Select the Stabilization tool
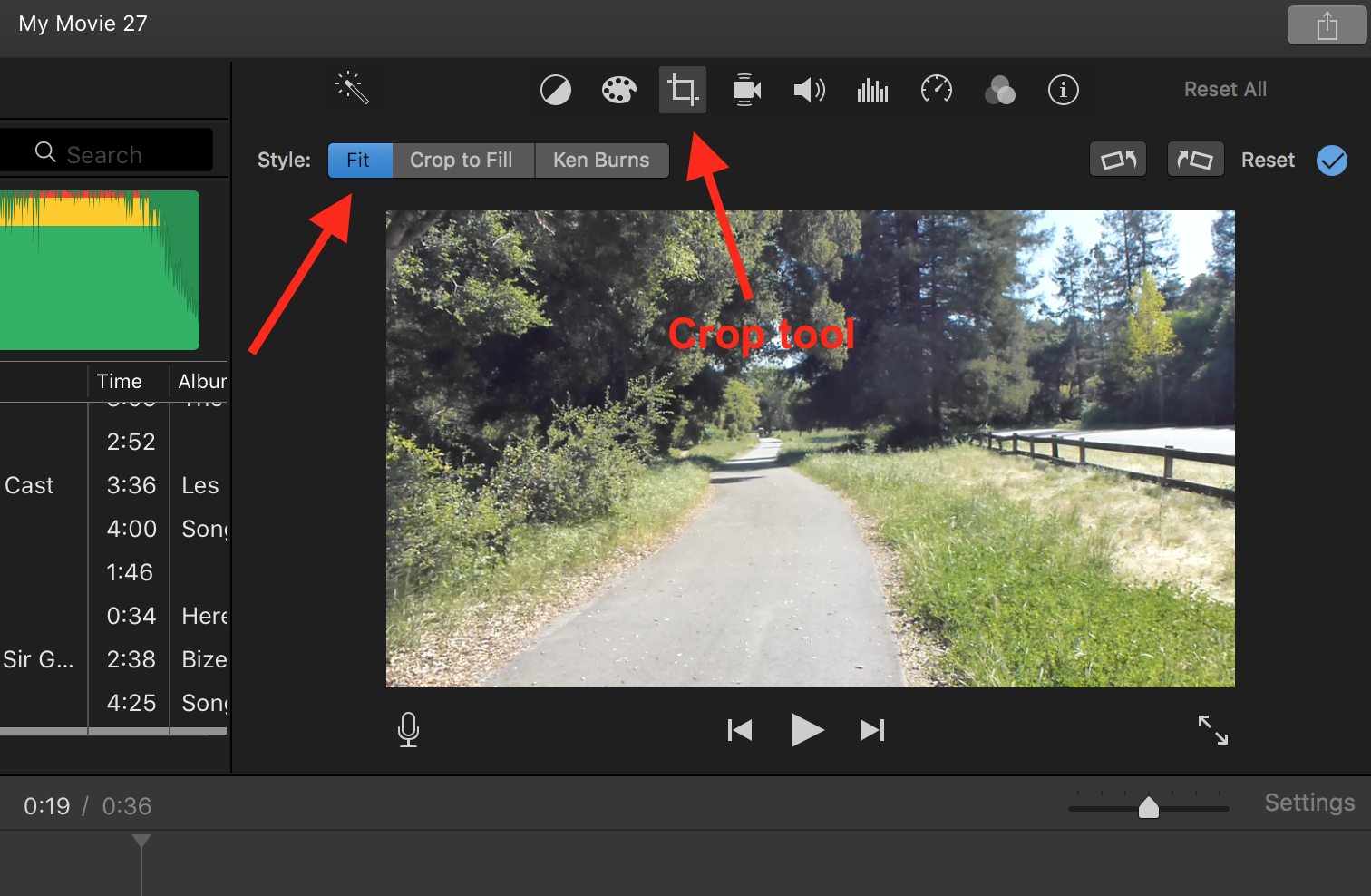1371x896 pixels. click(746, 90)
